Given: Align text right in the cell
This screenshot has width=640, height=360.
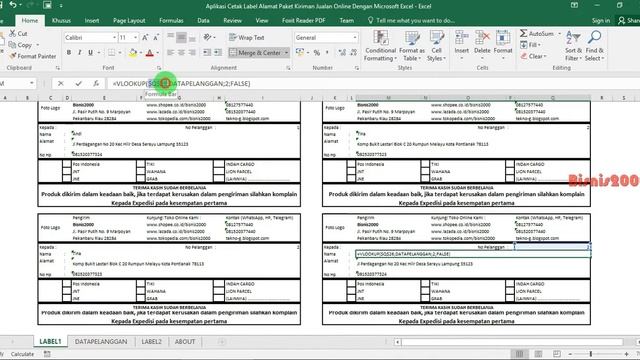Looking at the screenshot, I should [x=192, y=53].
